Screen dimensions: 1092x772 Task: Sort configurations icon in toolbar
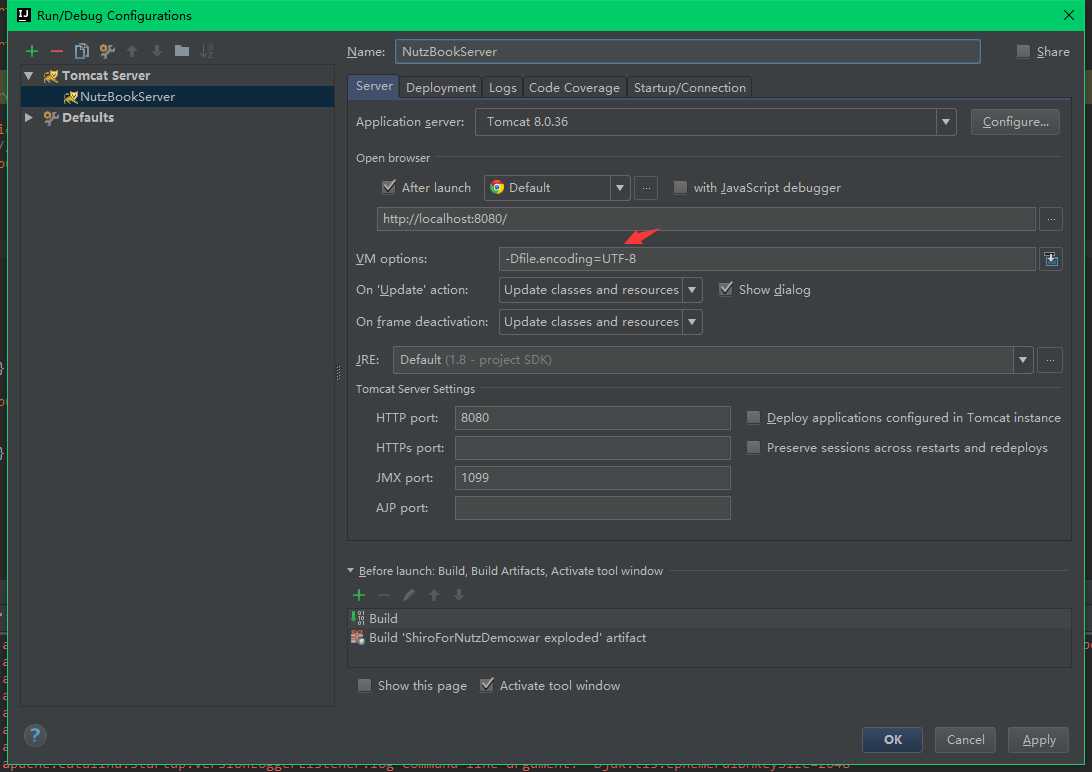[207, 51]
